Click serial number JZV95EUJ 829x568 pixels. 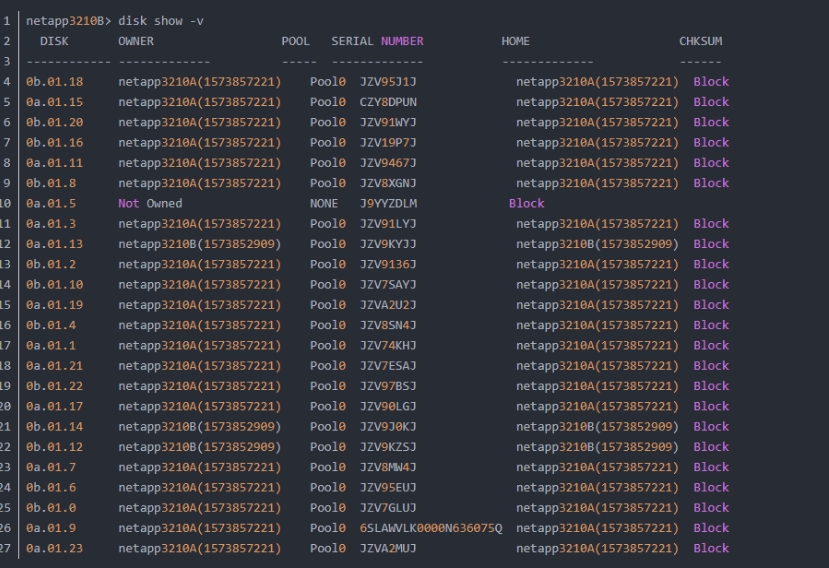[x=388, y=487]
